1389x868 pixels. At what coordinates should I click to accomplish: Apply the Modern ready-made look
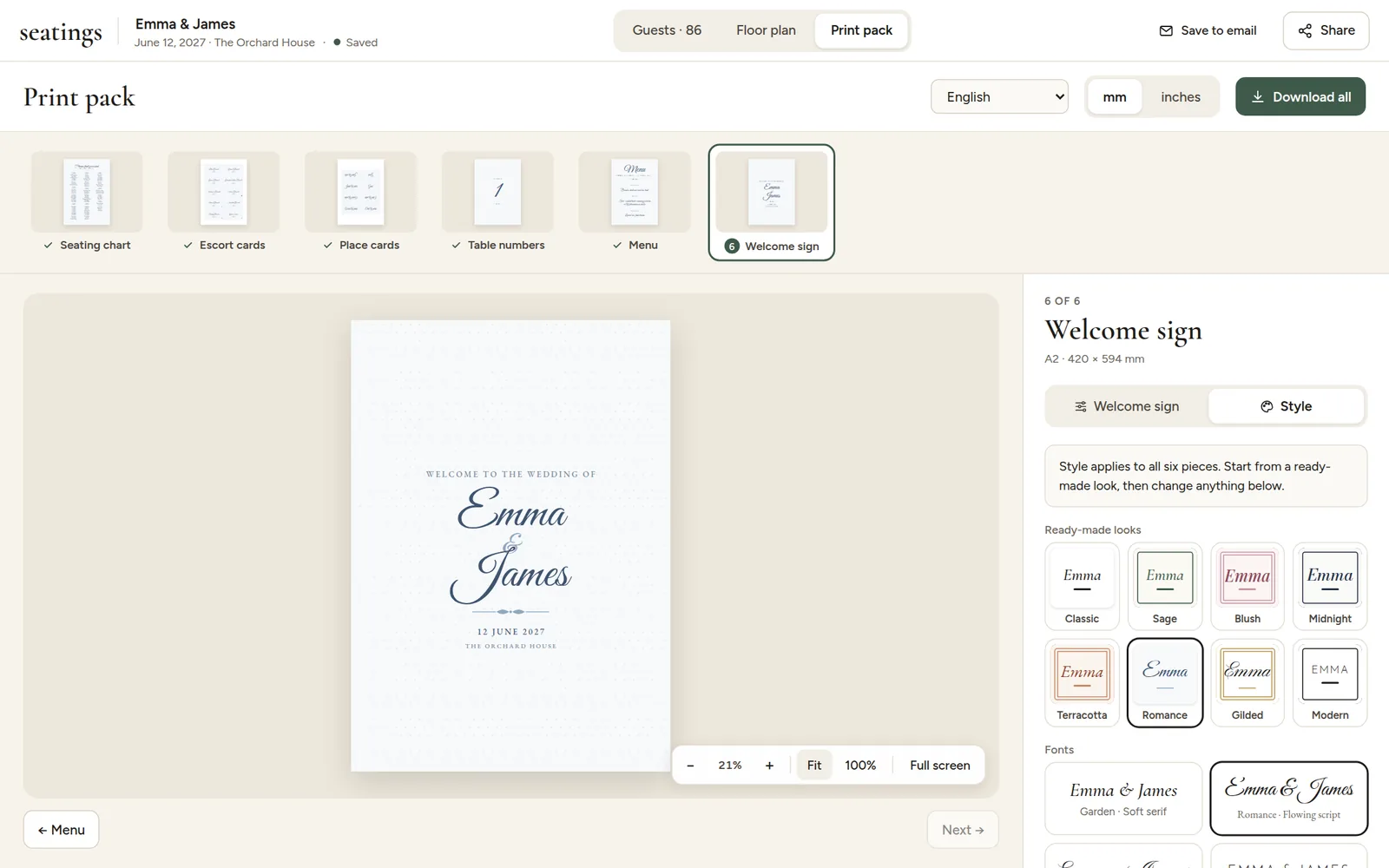click(1330, 682)
